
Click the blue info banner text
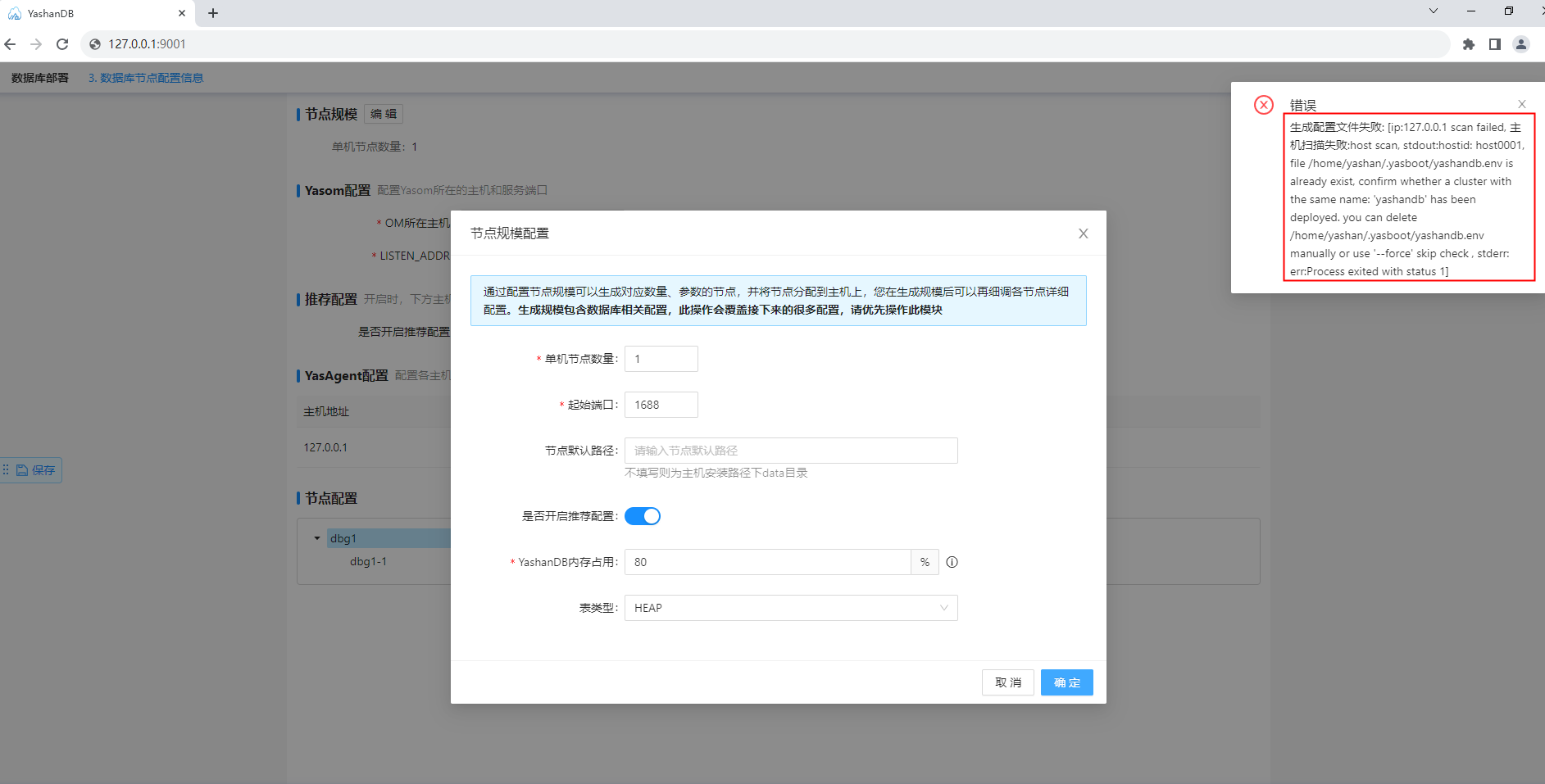click(777, 301)
